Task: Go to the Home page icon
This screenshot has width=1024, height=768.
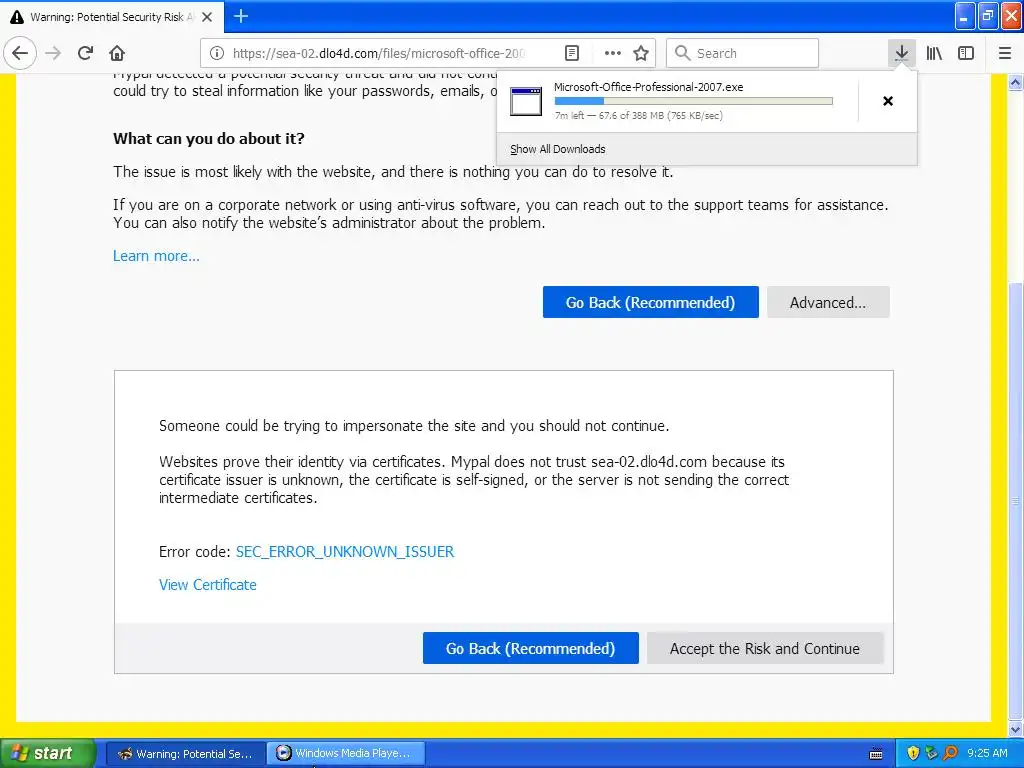Action: 117,53
